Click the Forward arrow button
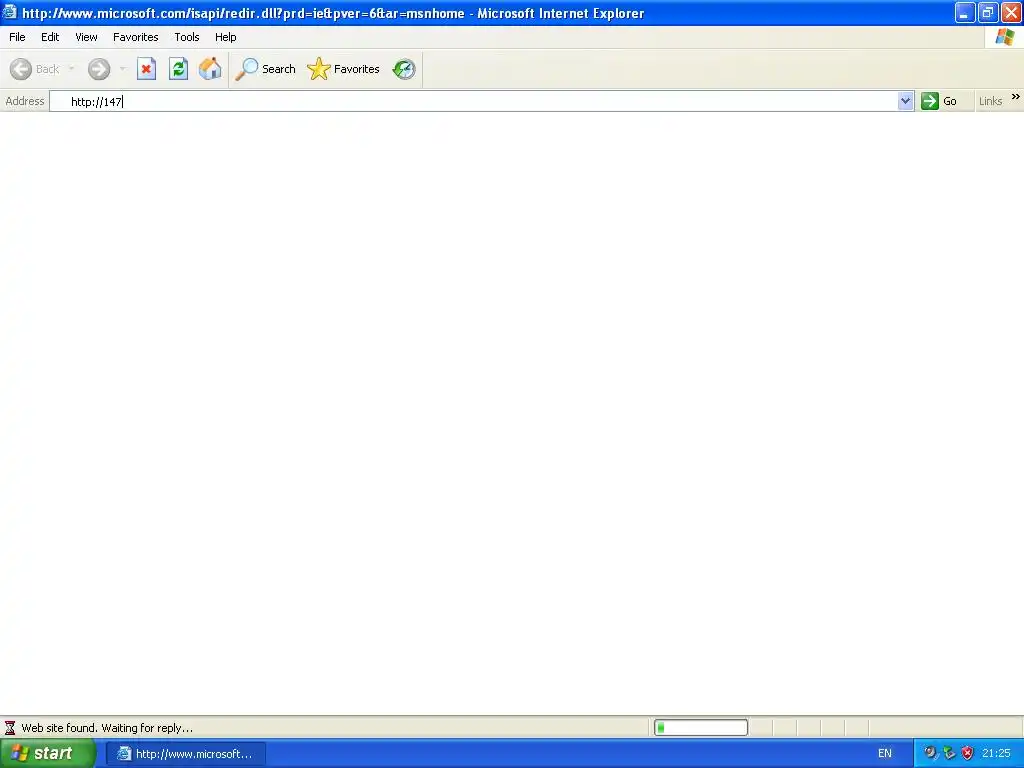The width and height of the screenshot is (1024, 768). (x=99, y=69)
